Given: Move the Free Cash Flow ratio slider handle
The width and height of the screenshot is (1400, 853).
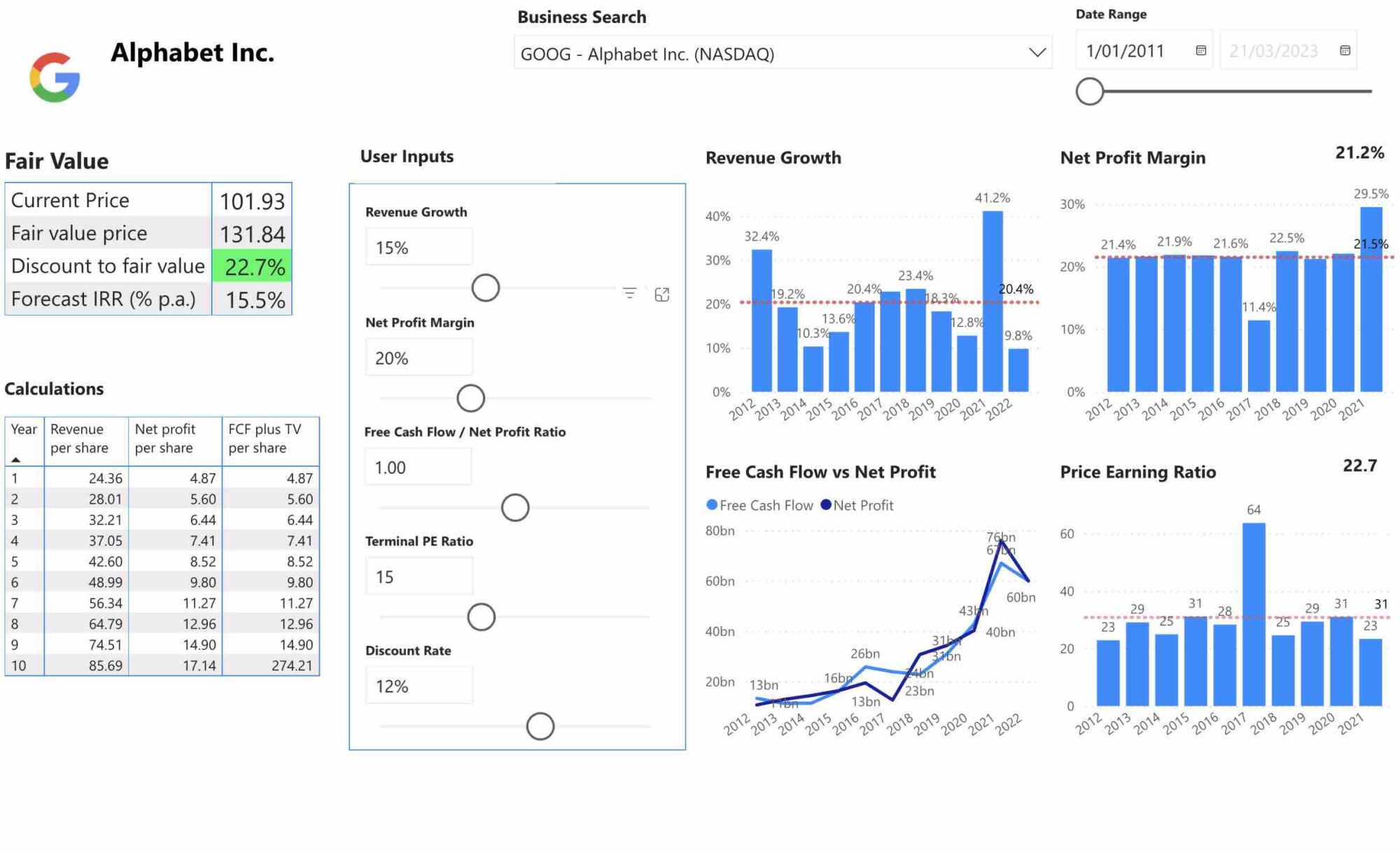Looking at the screenshot, I should (x=515, y=507).
